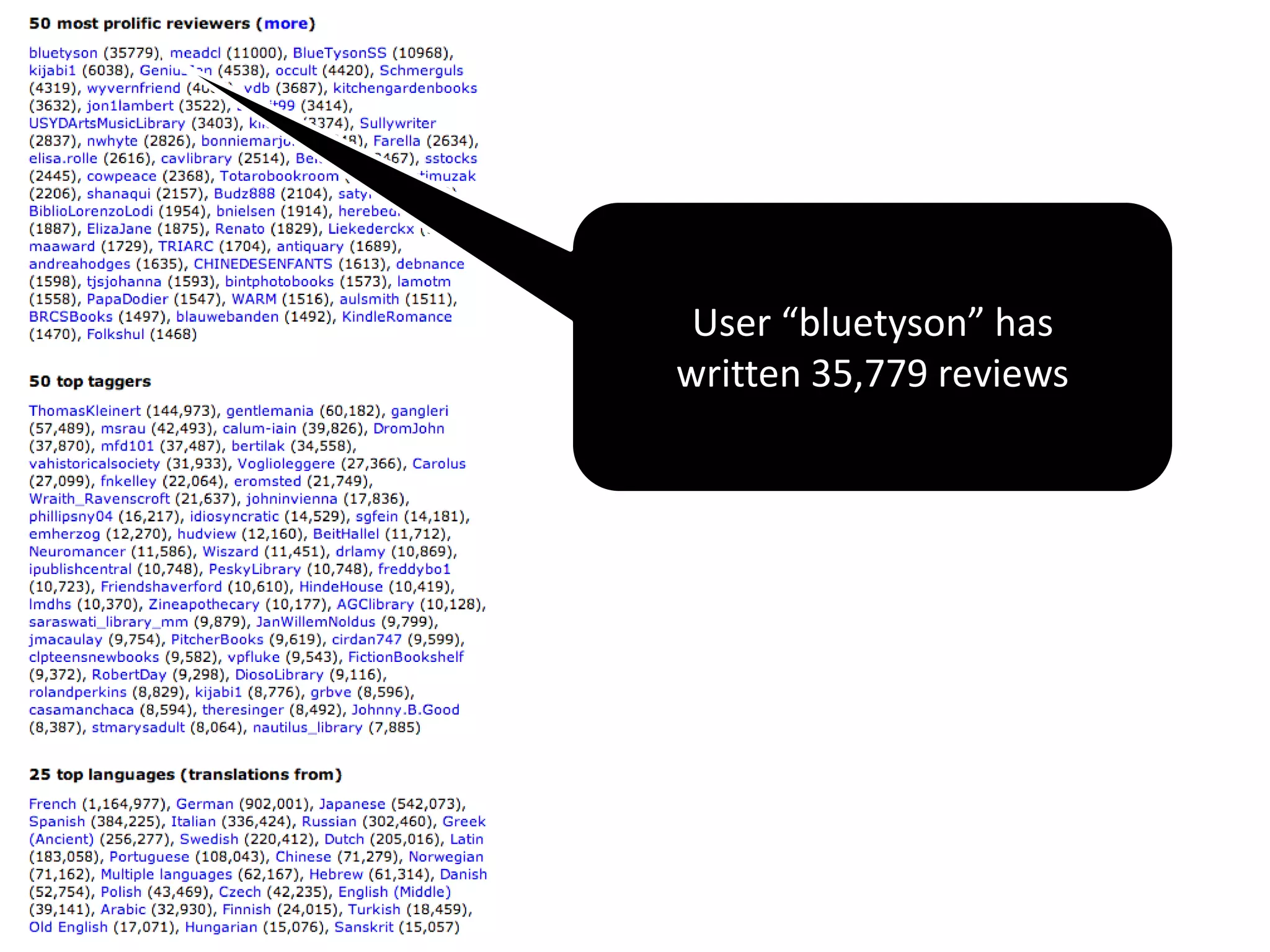Click the Sanskrit language link
This screenshot has height=952, width=1270.
coord(363,927)
